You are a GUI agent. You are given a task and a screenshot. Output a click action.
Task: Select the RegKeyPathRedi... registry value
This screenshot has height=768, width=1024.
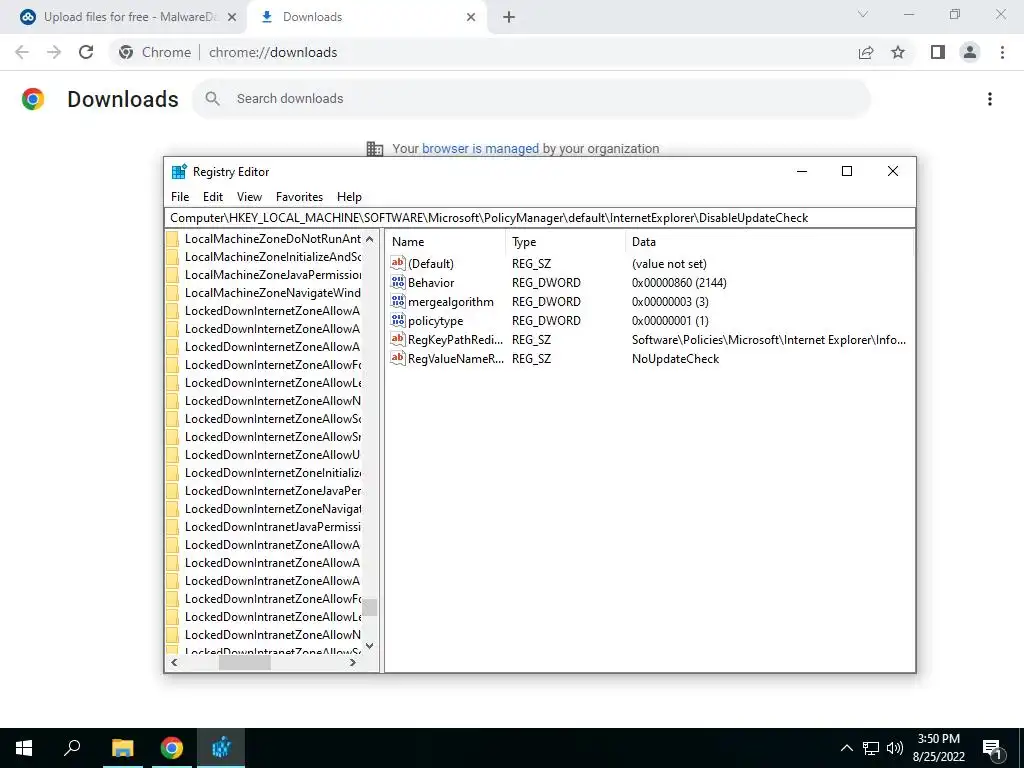455,340
